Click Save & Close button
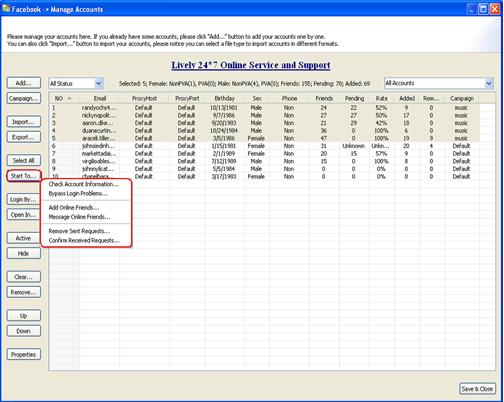This screenshot has height=402, width=504. [x=477, y=389]
